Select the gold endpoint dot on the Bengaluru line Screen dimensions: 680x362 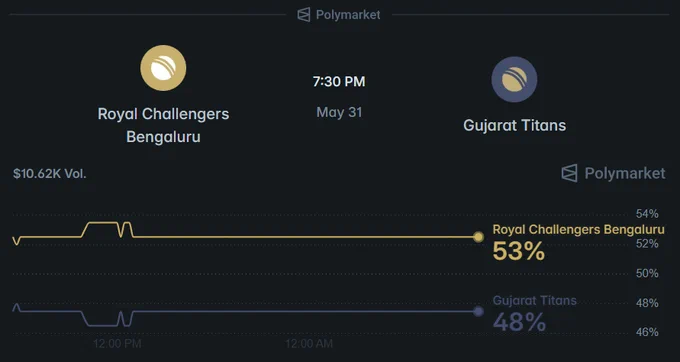[x=478, y=237]
